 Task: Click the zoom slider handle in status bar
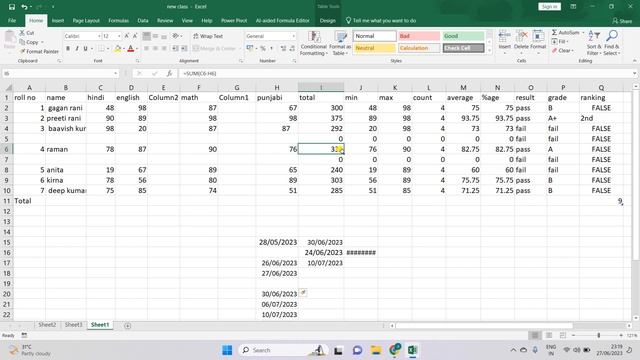(x=598, y=336)
